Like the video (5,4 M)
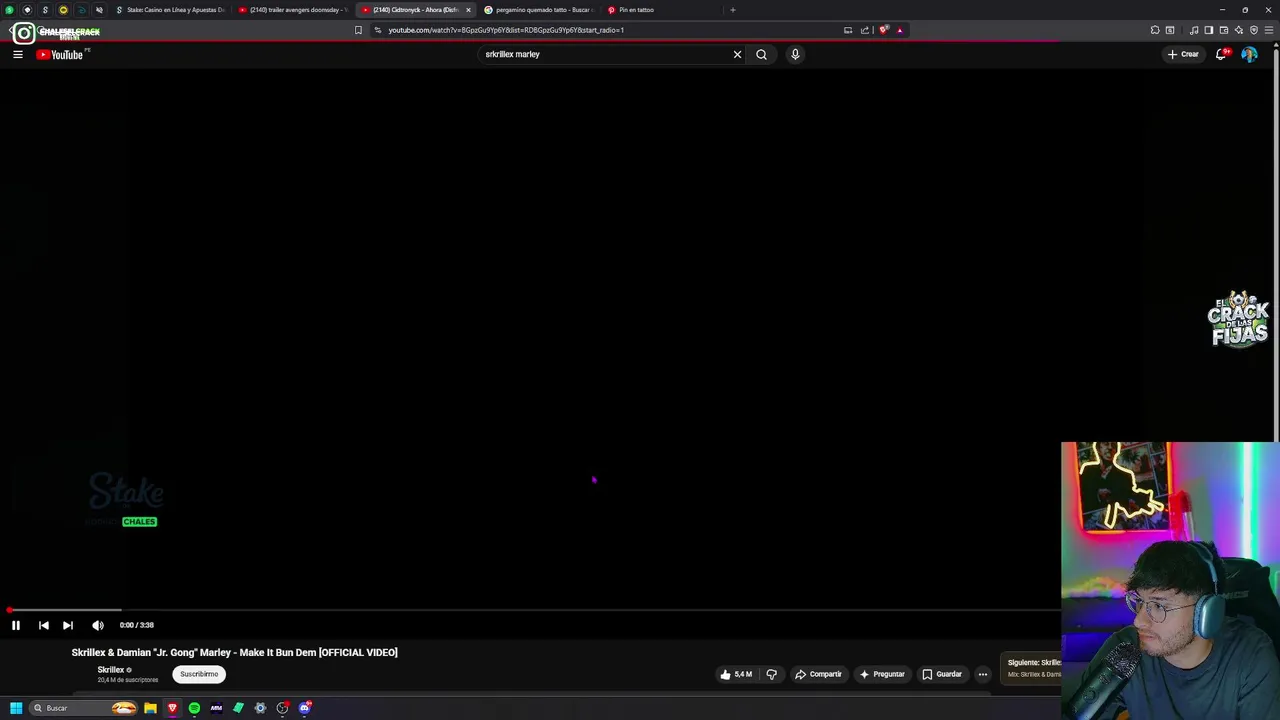 736,674
